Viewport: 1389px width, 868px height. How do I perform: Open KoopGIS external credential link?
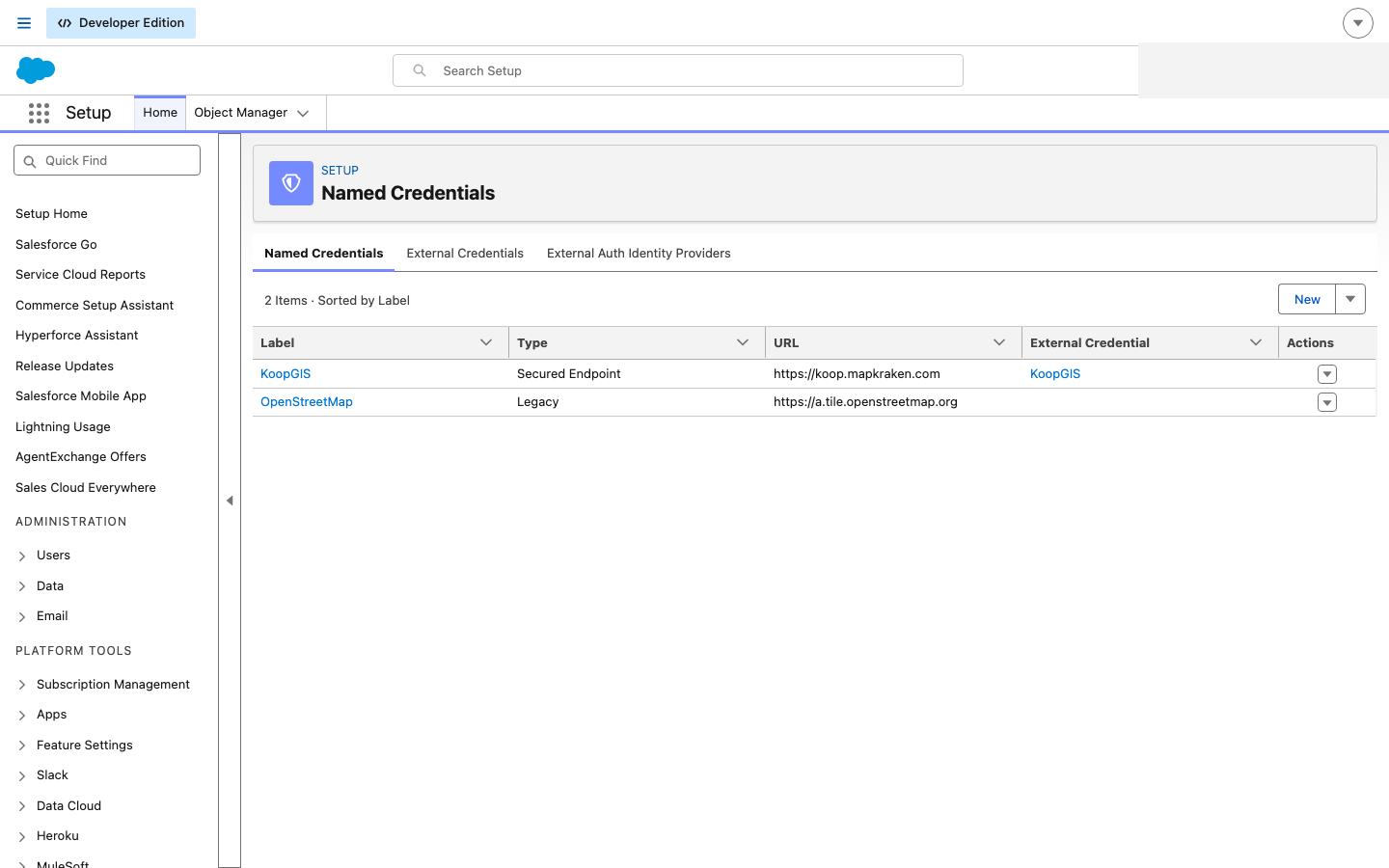(1055, 373)
